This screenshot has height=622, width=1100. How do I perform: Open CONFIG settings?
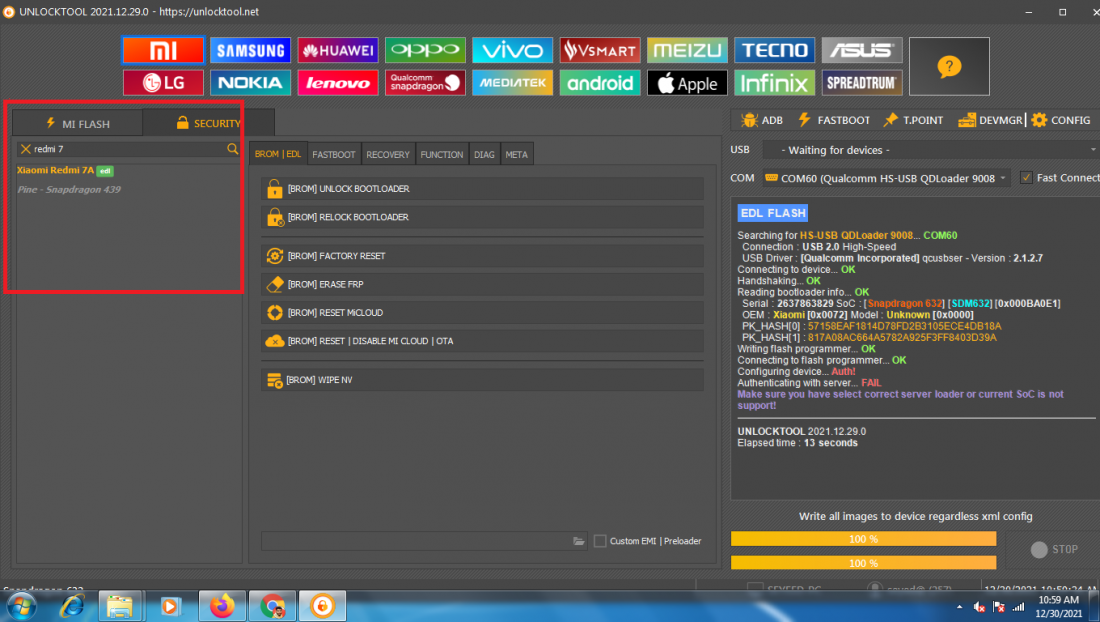coord(1061,121)
